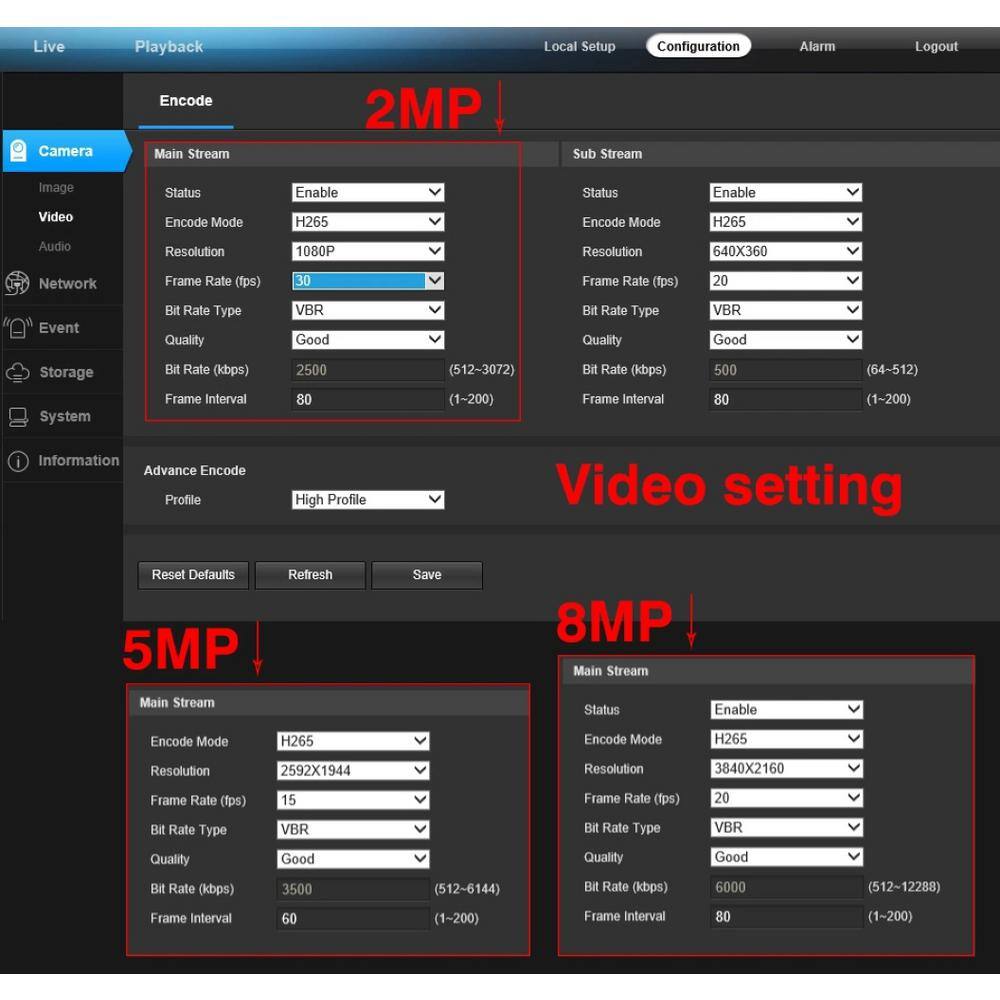Expand Advance Encode Profile dropdown

368,500
